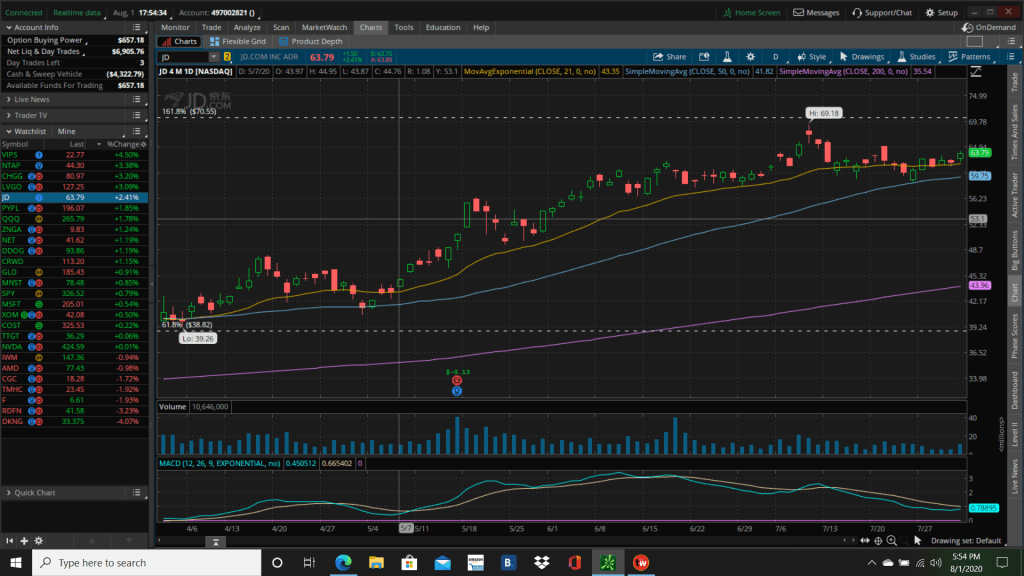Open chart settings gear icon
This screenshot has width=1024, height=576.
pos(797,57)
